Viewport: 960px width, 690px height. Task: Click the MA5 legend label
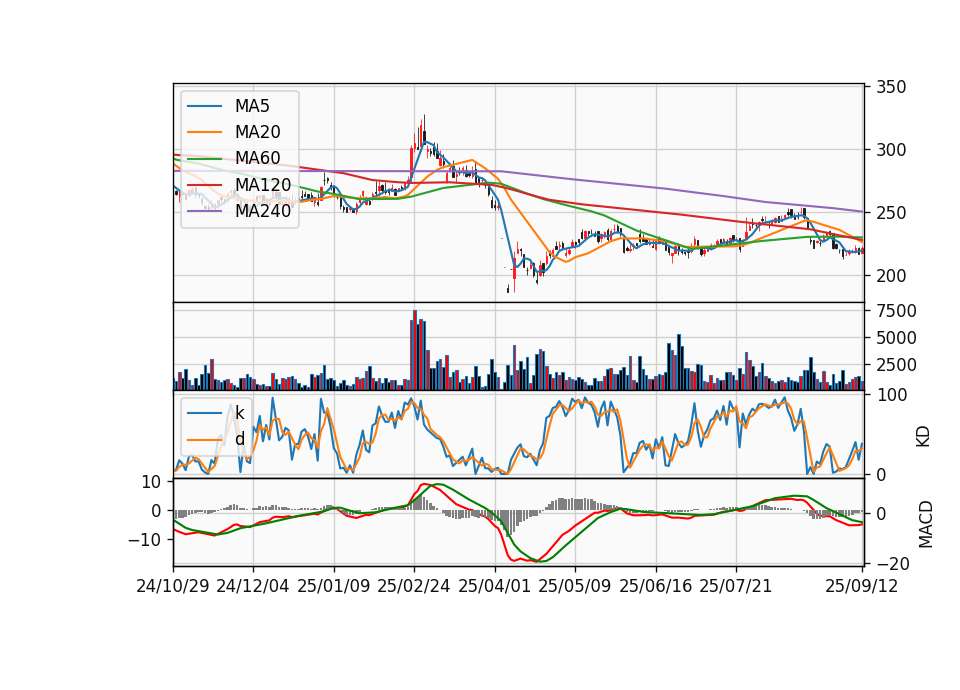(x=252, y=106)
